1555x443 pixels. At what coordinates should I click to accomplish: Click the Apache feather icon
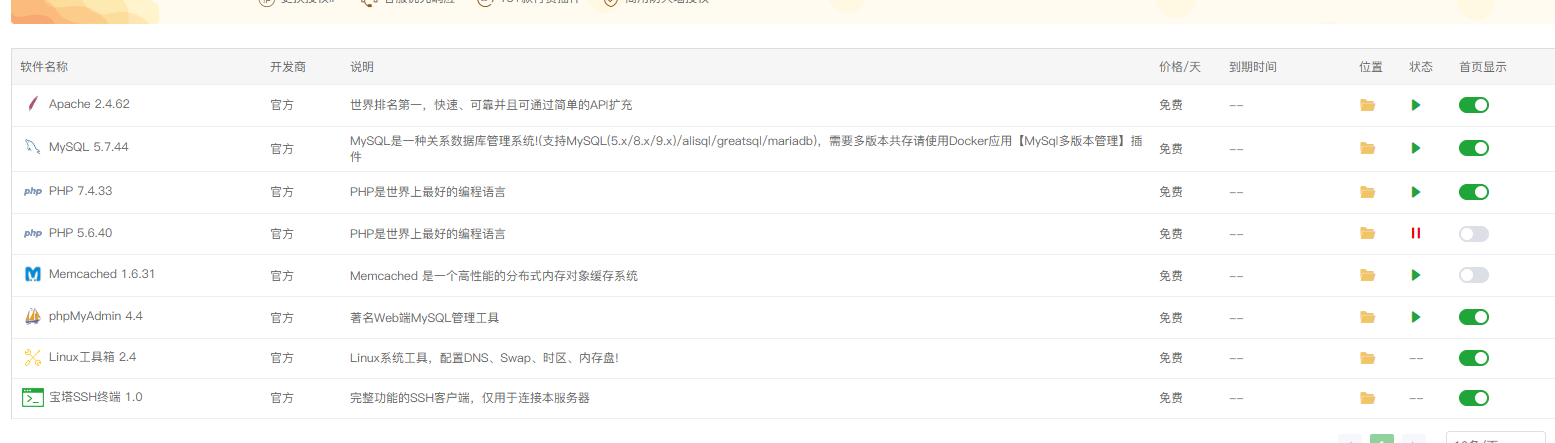coord(33,104)
